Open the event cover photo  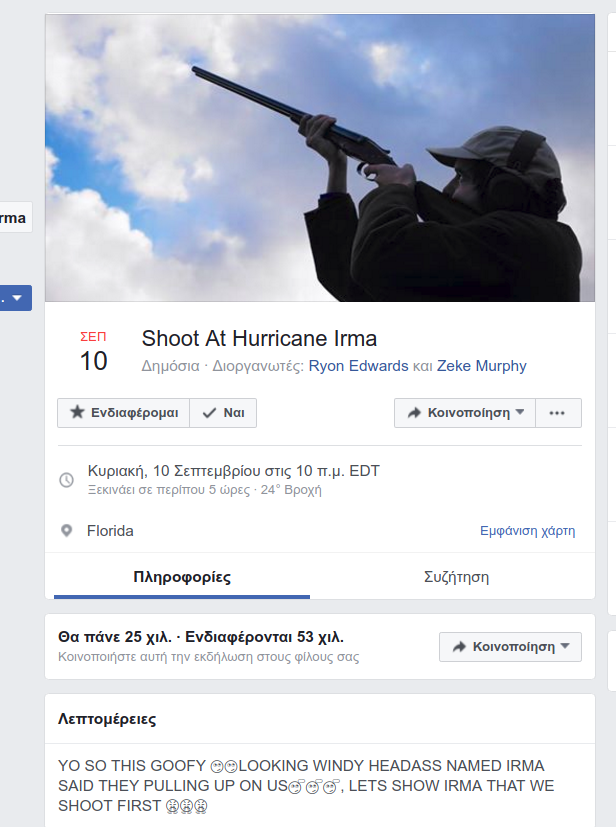coord(320,157)
